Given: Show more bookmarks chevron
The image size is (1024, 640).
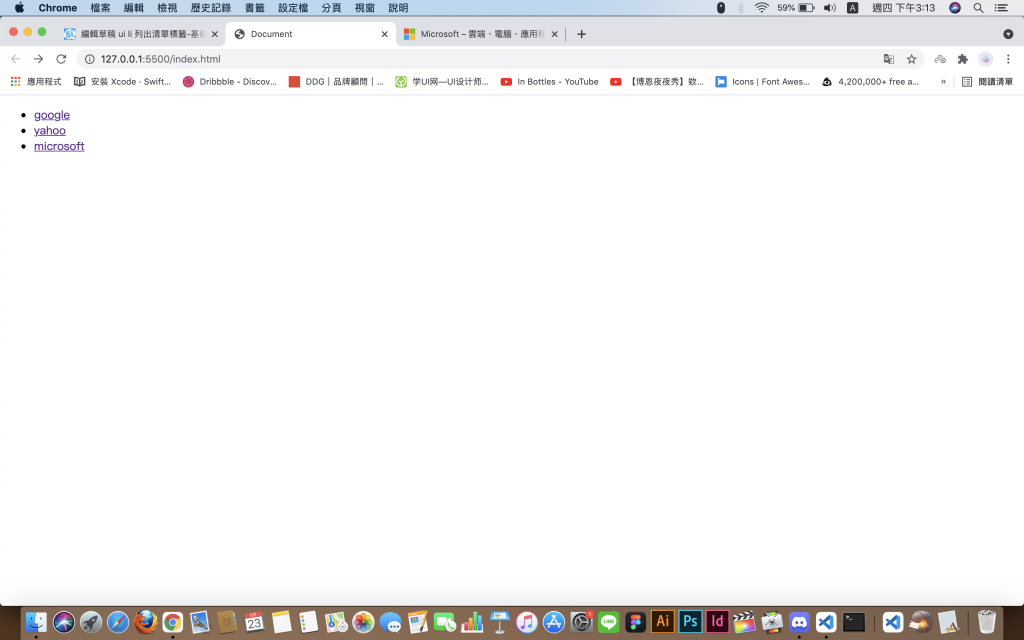Looking at the screenshot, I should tap(943, 82).
